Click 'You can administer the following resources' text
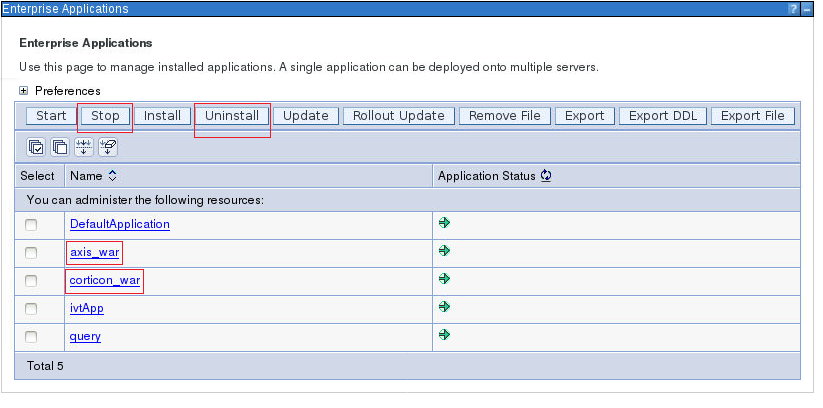Viewport: 823px width, 408px height. pos(145,200)
